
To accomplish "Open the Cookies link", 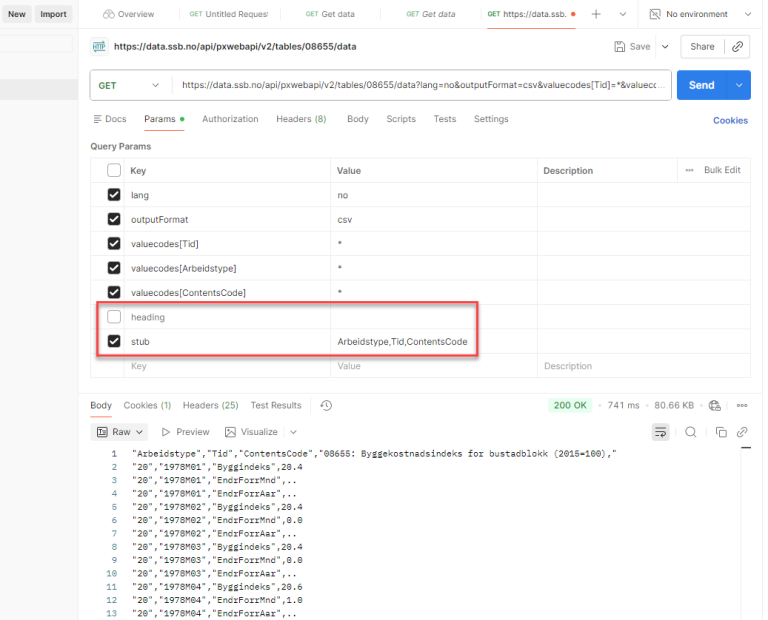I will (x=729, y=120).
